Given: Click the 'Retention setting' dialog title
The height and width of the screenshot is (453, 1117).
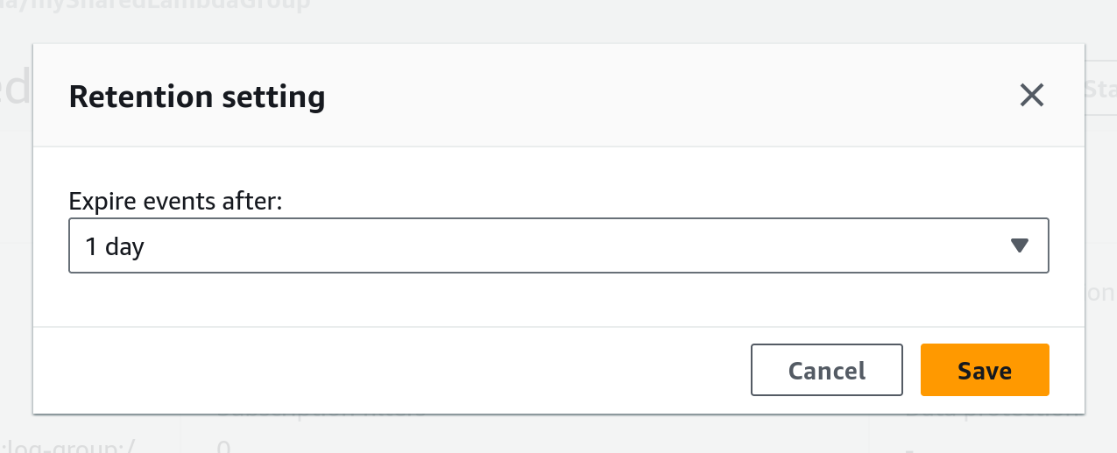Looking at the screenshot, I should click(x=196, y=97).
